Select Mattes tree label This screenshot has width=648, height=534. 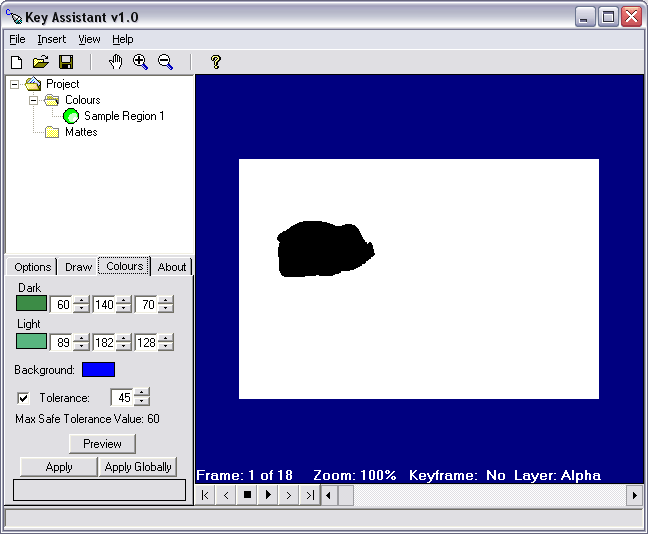(81, 132)
